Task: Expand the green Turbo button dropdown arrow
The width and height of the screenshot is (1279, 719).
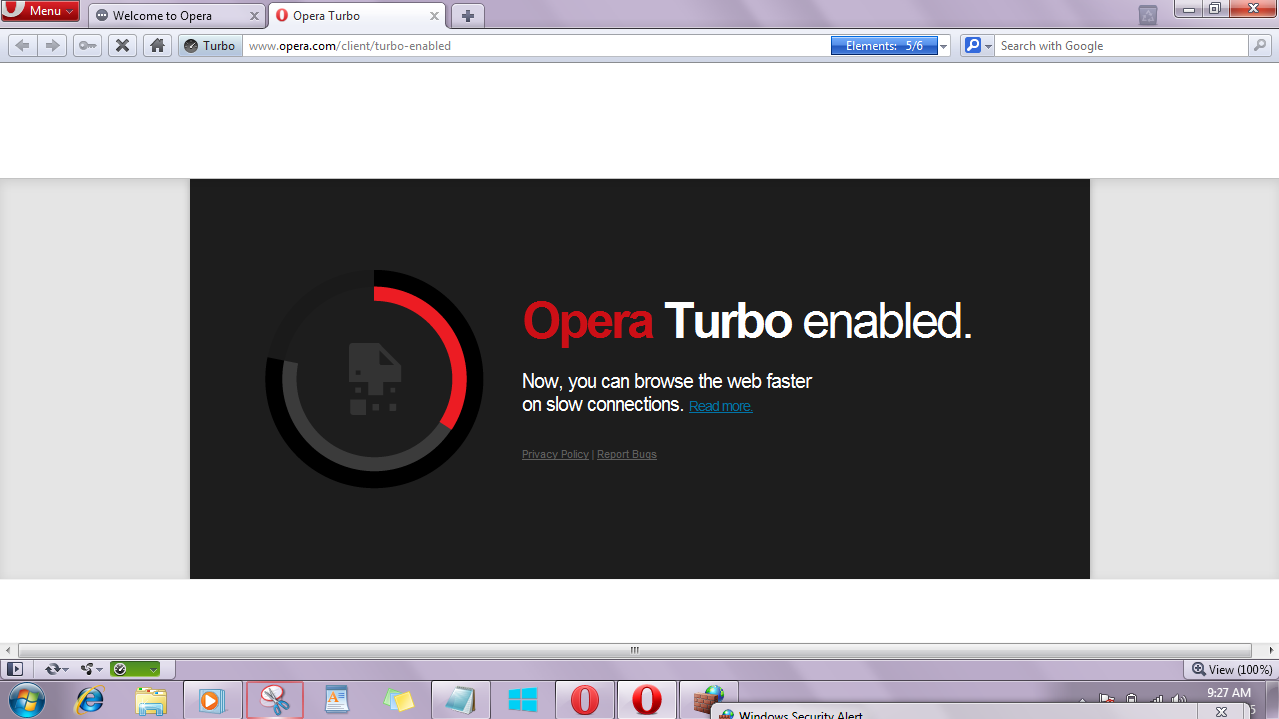Action: pyautogui.click(x=153, y=669)
